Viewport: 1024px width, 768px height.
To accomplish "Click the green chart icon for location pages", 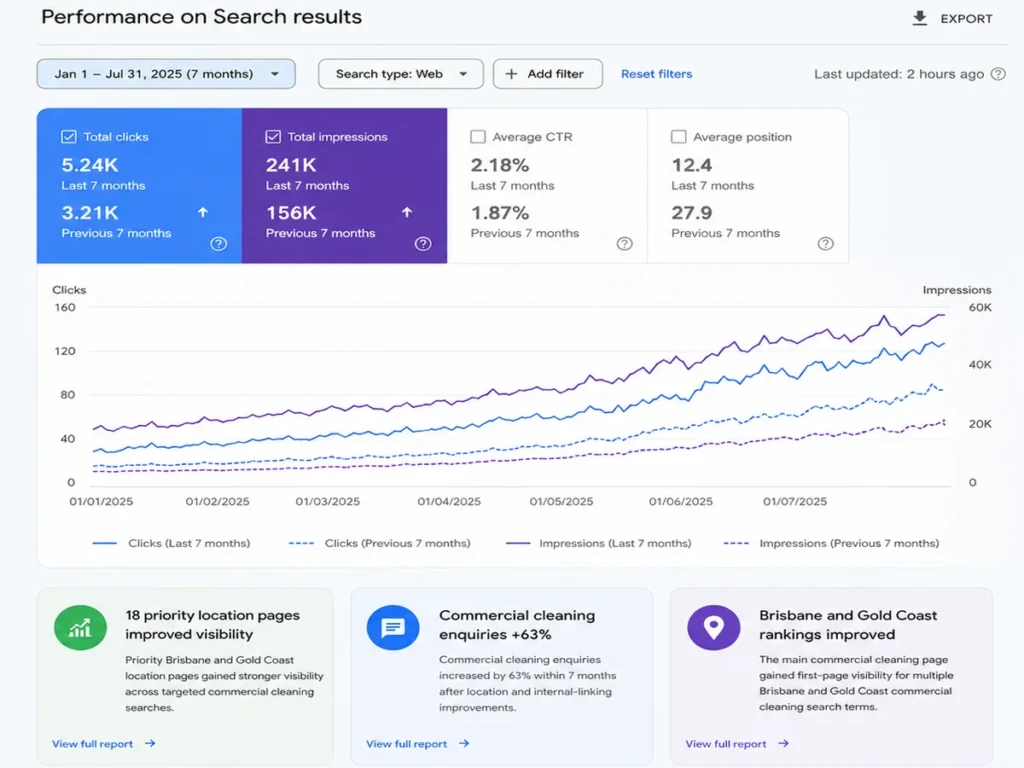I will pos(80,628).
